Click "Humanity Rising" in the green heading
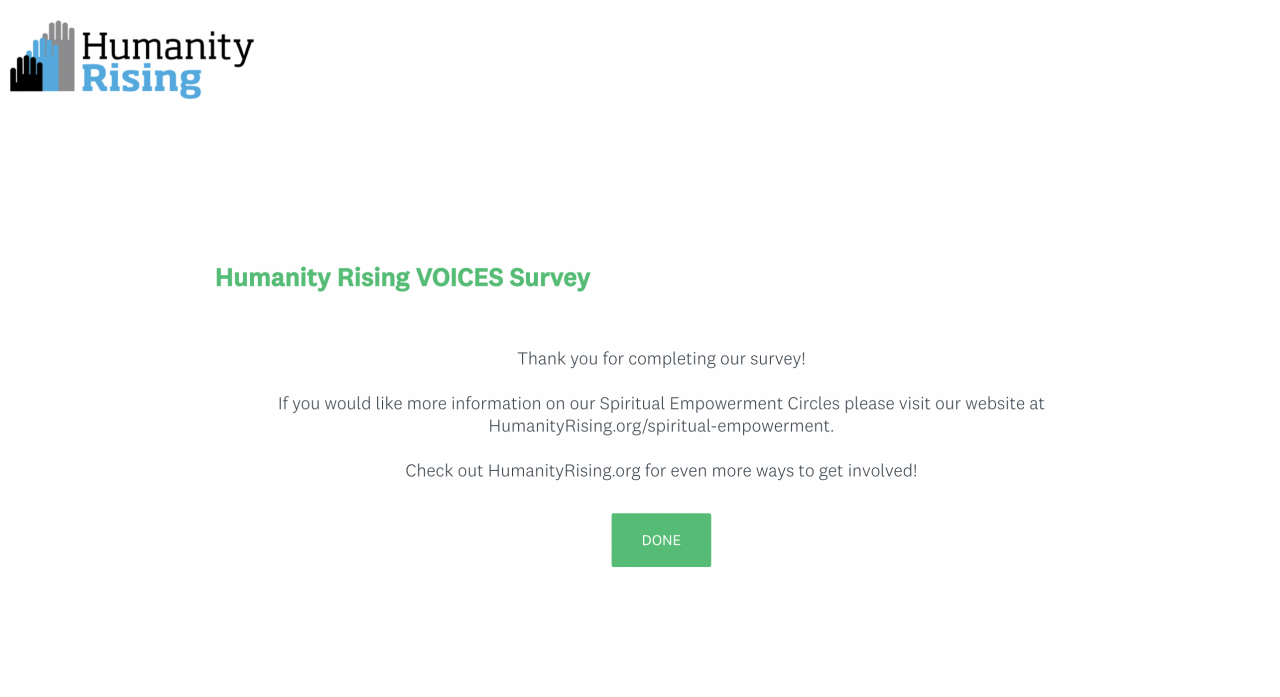 click(312, 277)
